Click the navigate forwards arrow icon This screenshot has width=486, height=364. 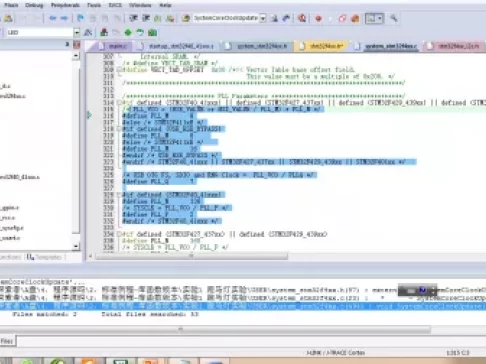coord(64,18)
